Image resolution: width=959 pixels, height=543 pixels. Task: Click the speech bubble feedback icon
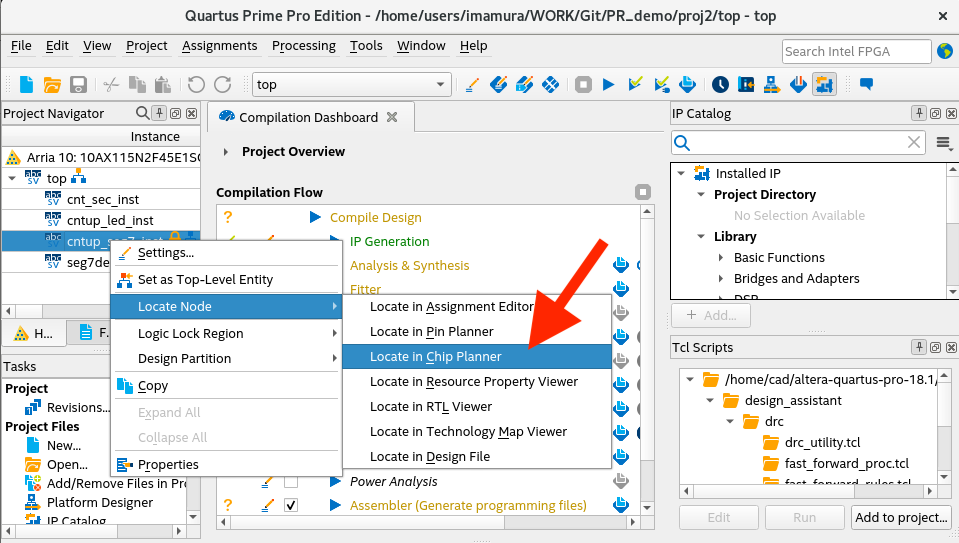(866, 84)
